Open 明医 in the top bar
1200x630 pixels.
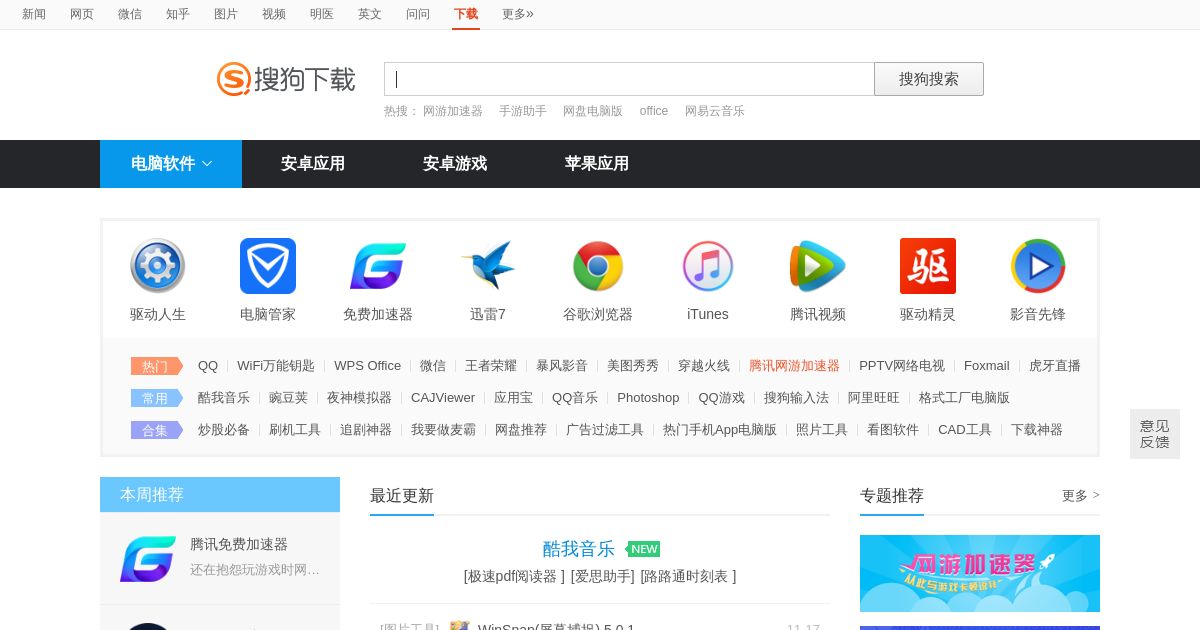point(322,14)
